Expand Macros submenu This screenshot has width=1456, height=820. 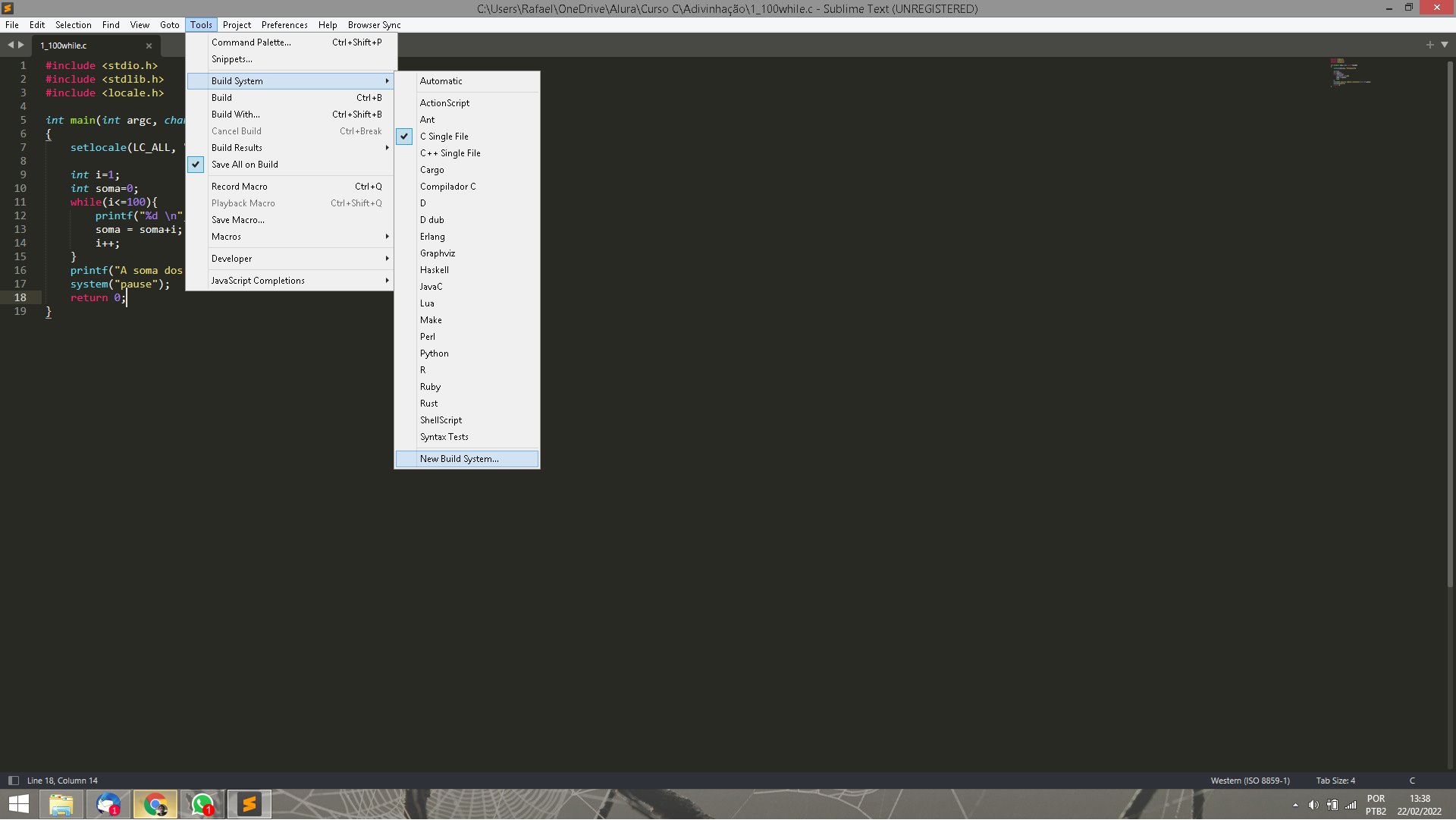click(291, 237)
